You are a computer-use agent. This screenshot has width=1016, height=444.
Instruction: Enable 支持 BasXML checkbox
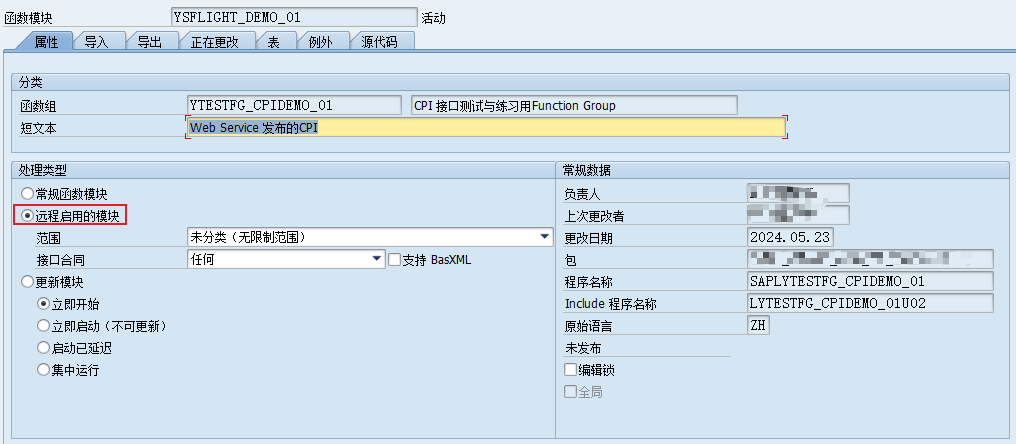394,260
